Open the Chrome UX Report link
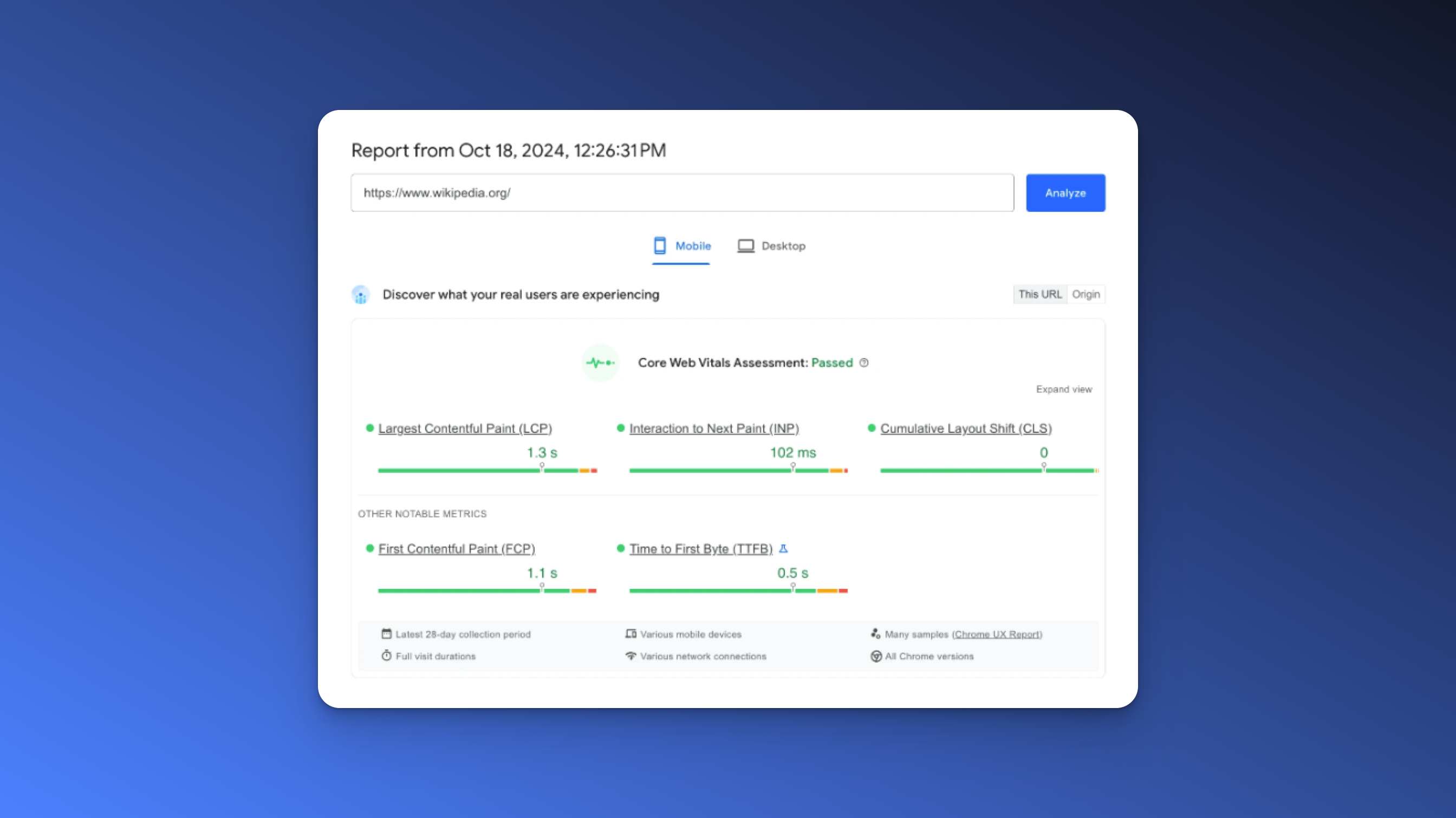Viewport: 1456px width, 818px height. tap(997, 634)
